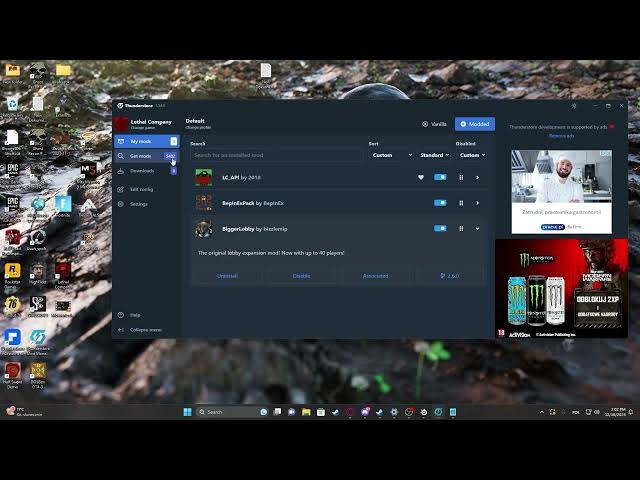Viewport: 640px width, 480px height.
Task: Toggle LC_API mod enabled switch
Action: [x=440, y=177]
